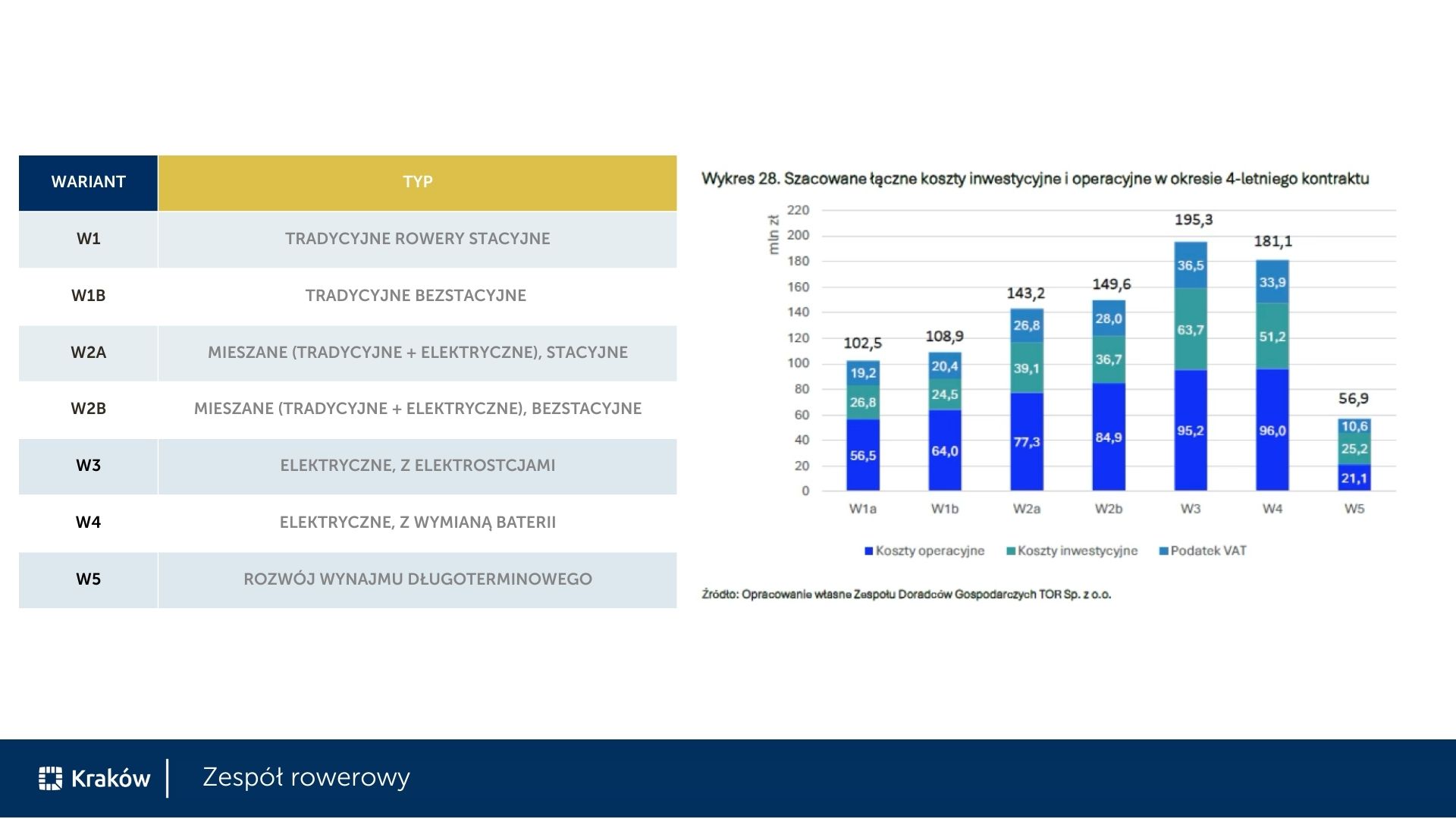Click the Źródło source caption text

pos(905,595)
